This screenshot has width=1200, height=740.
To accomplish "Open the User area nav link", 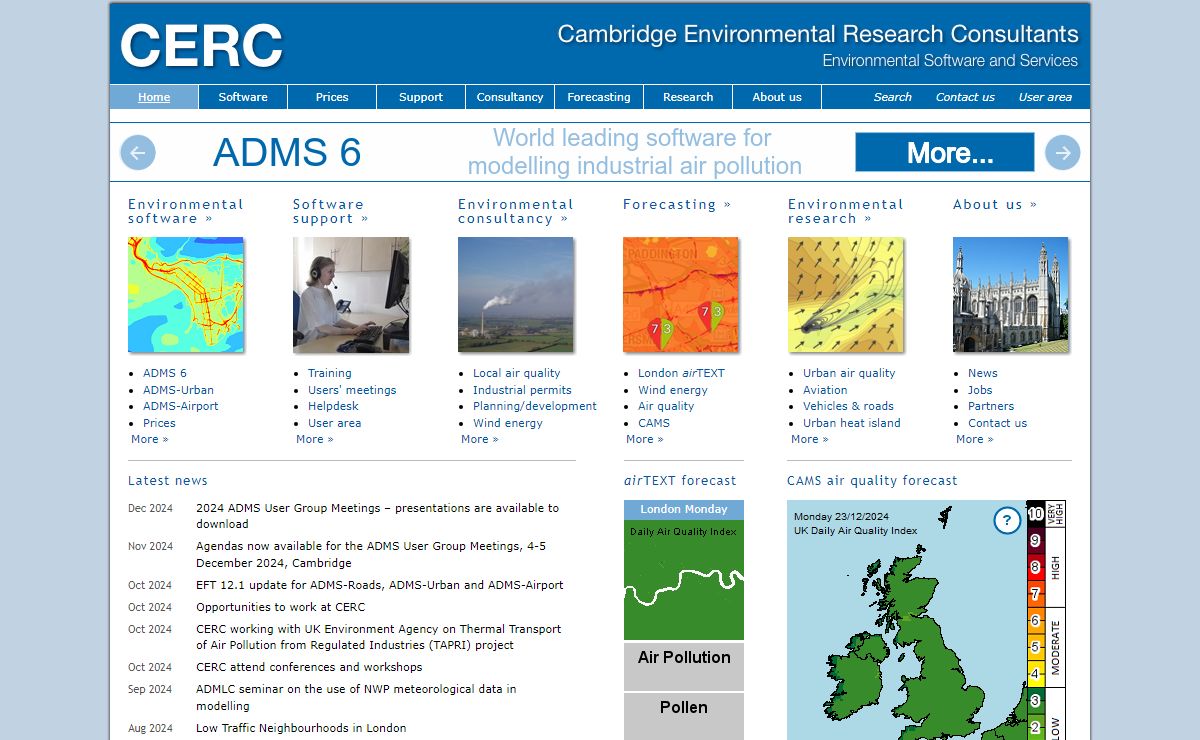I will [1045, 97].
